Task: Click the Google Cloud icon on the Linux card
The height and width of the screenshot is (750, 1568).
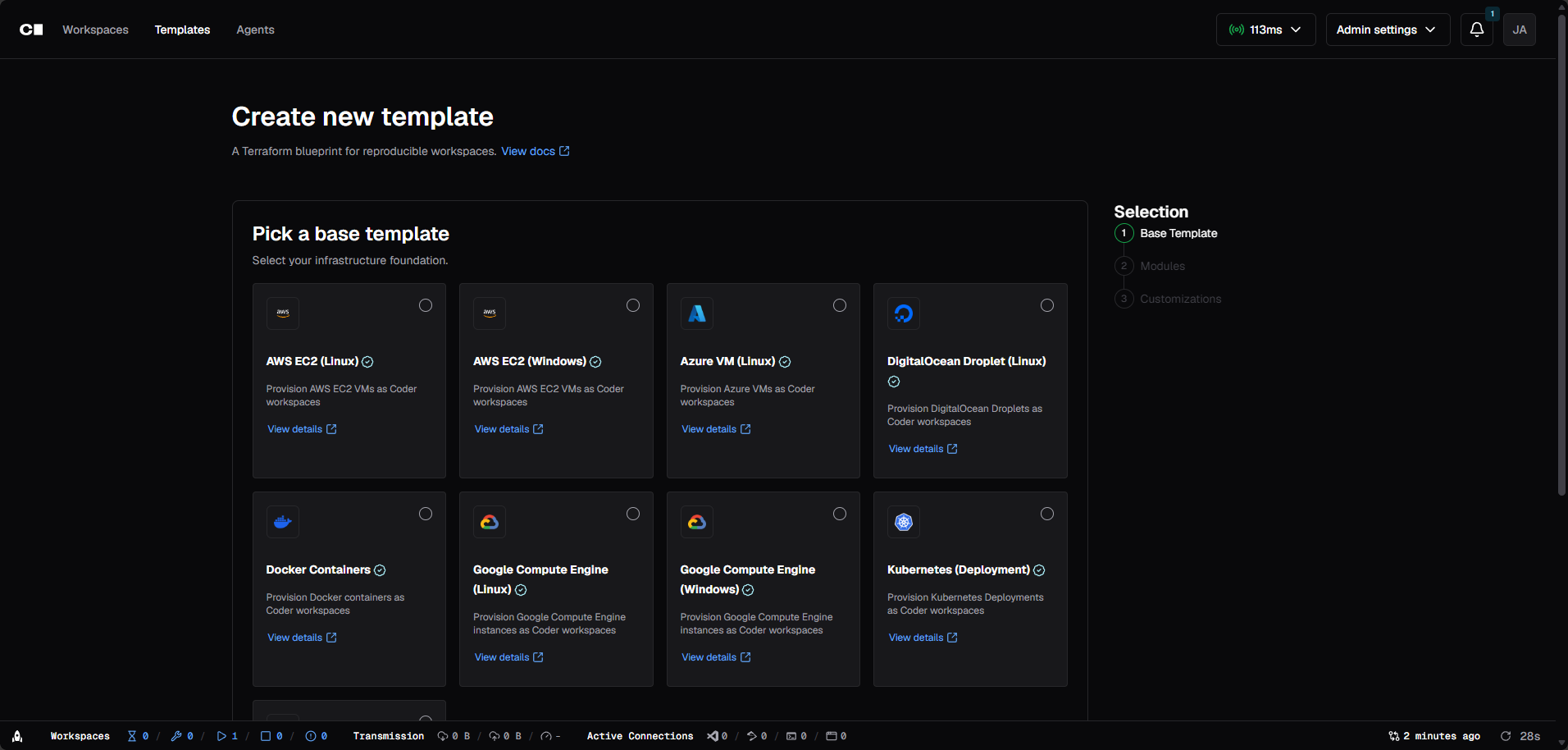Action: pyautogui.click(x=490, y=522)
